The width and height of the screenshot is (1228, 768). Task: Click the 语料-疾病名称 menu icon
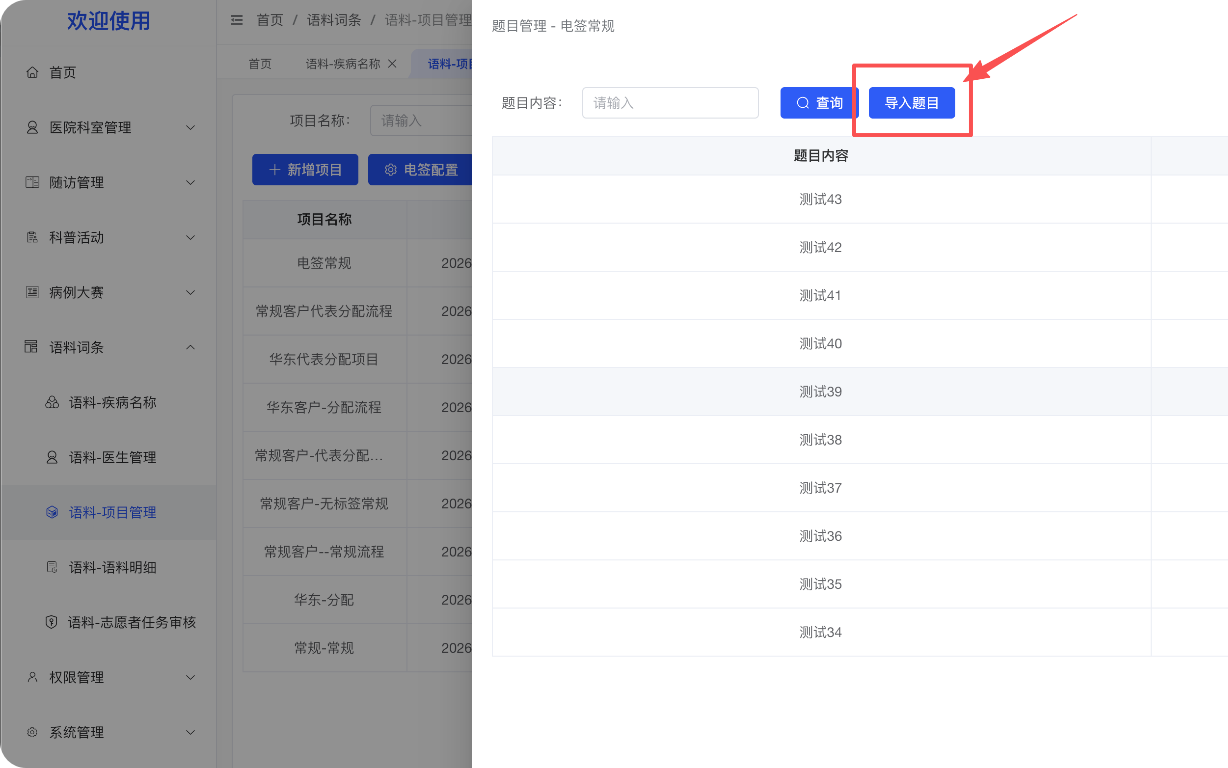52,403
